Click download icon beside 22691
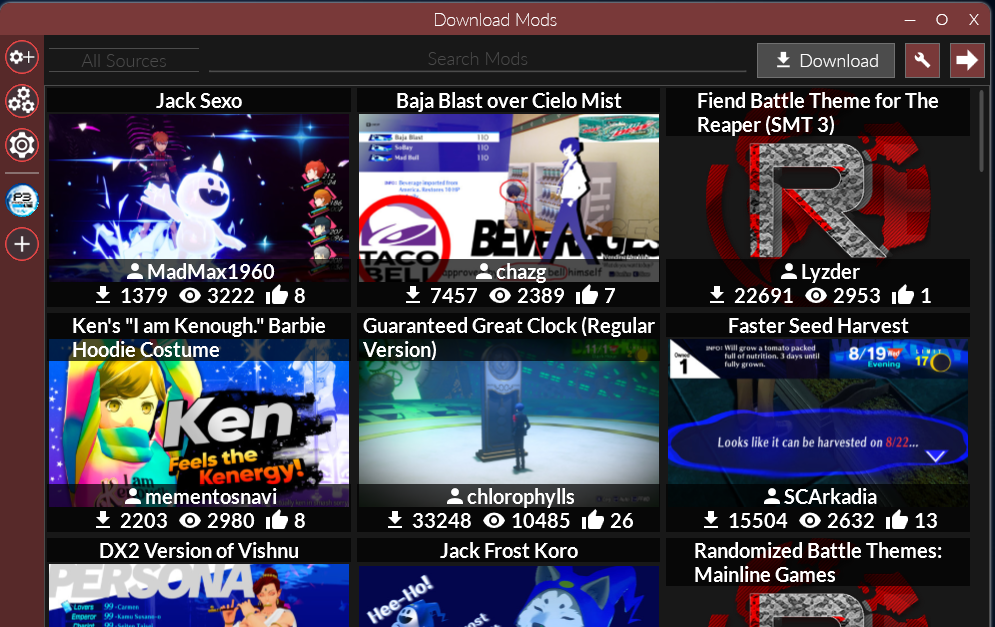This screenshot has height=627, width=995. click(x=716, y=294)
